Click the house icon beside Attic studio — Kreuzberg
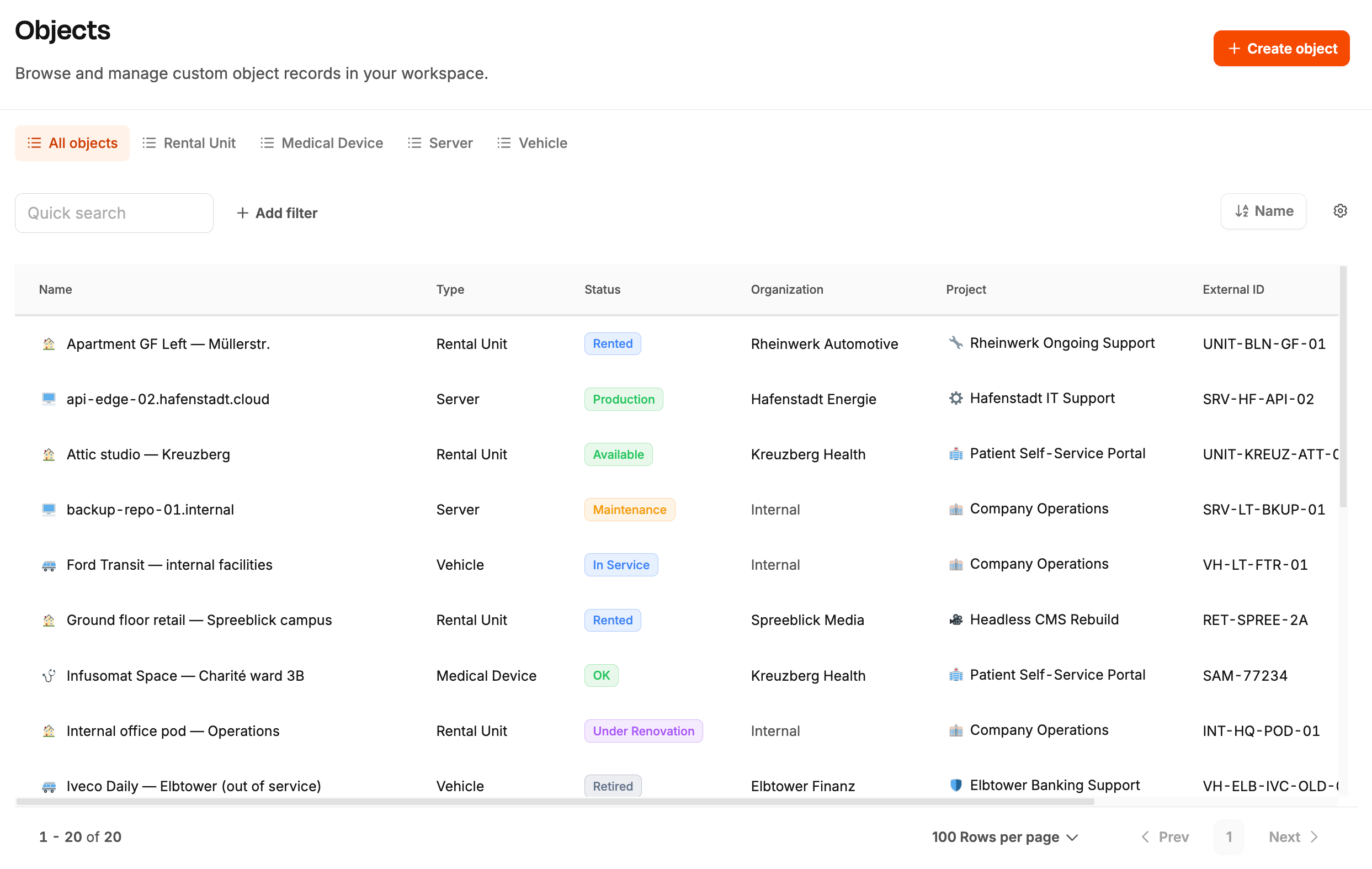 point(49,454)
